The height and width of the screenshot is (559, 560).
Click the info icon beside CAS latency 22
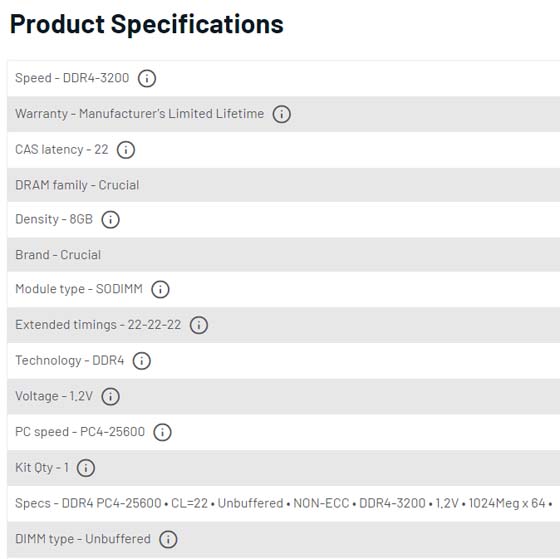tap(126, 150)
